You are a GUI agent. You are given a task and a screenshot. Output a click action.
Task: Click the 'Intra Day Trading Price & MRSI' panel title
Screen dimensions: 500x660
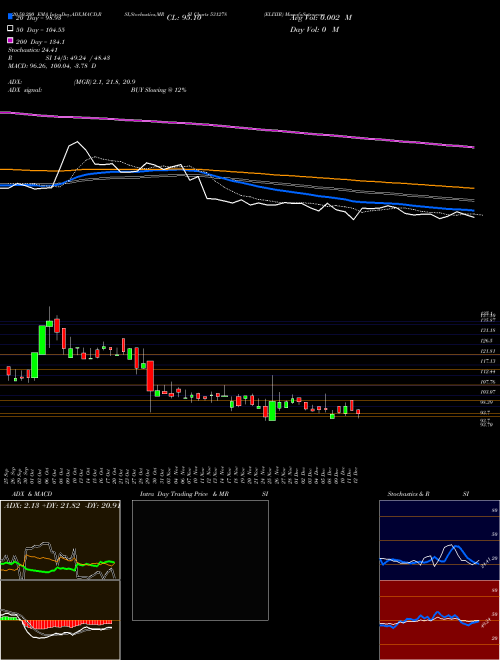(x=204, y=494)
